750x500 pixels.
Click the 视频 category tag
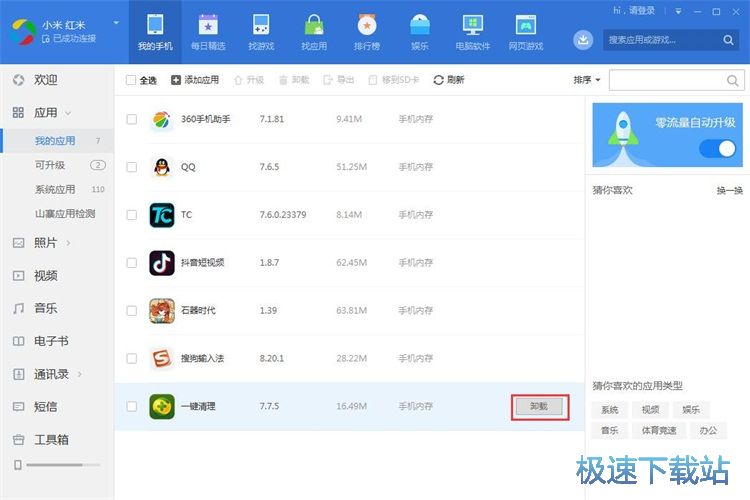[x=651, y=410]
